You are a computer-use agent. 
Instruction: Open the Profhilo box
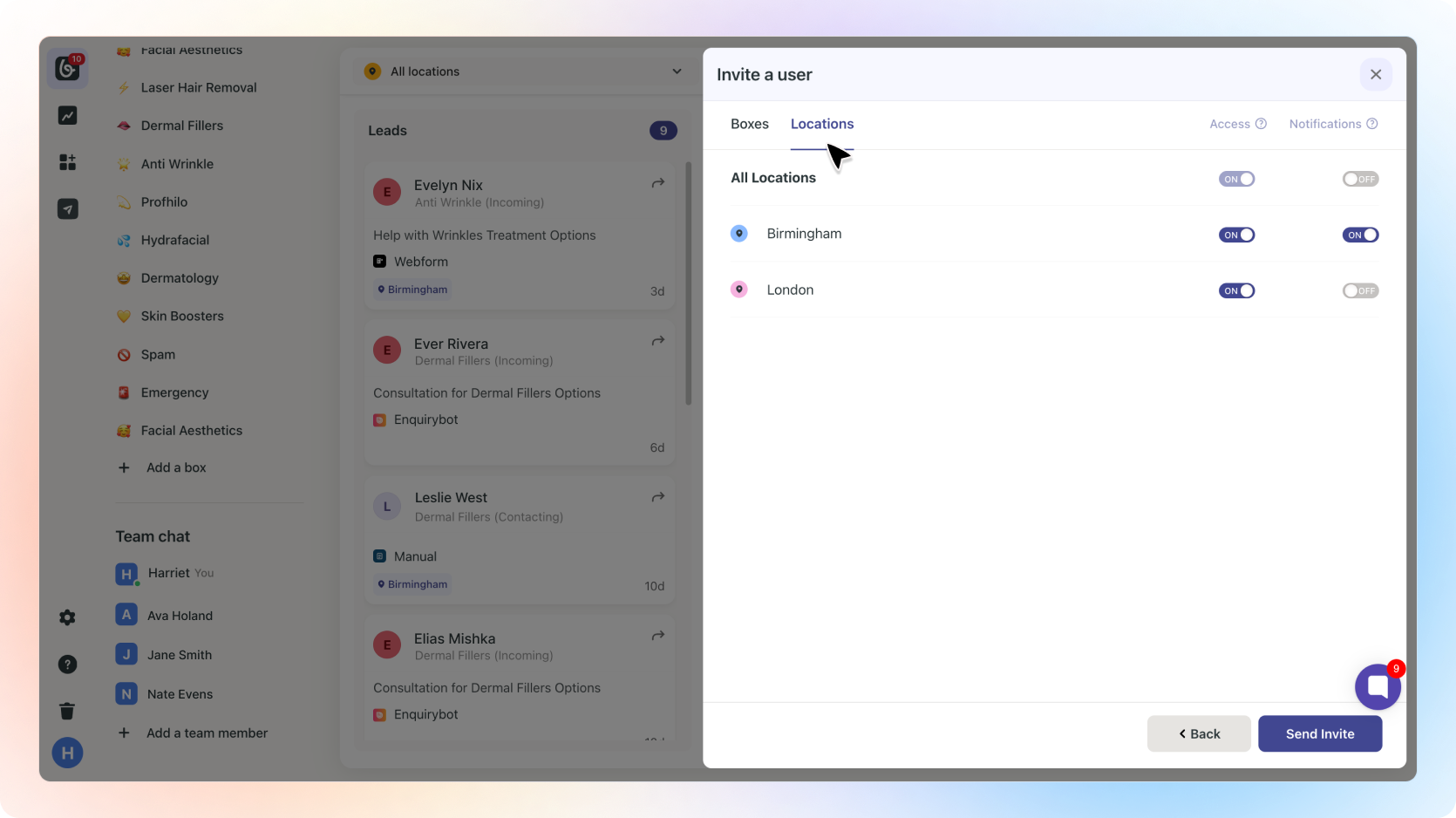(164, 202)
